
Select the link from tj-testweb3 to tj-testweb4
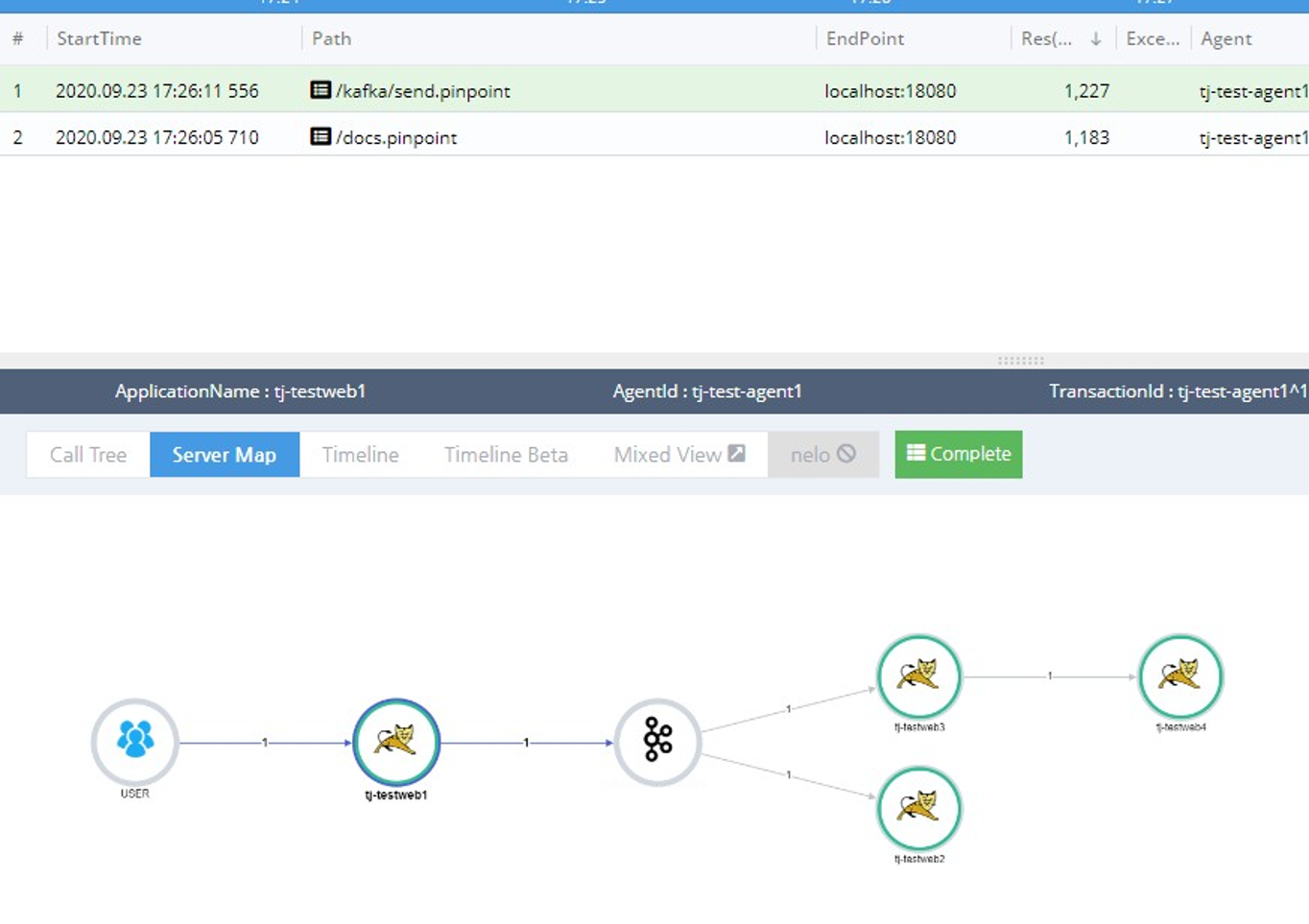coord(1050,676)
